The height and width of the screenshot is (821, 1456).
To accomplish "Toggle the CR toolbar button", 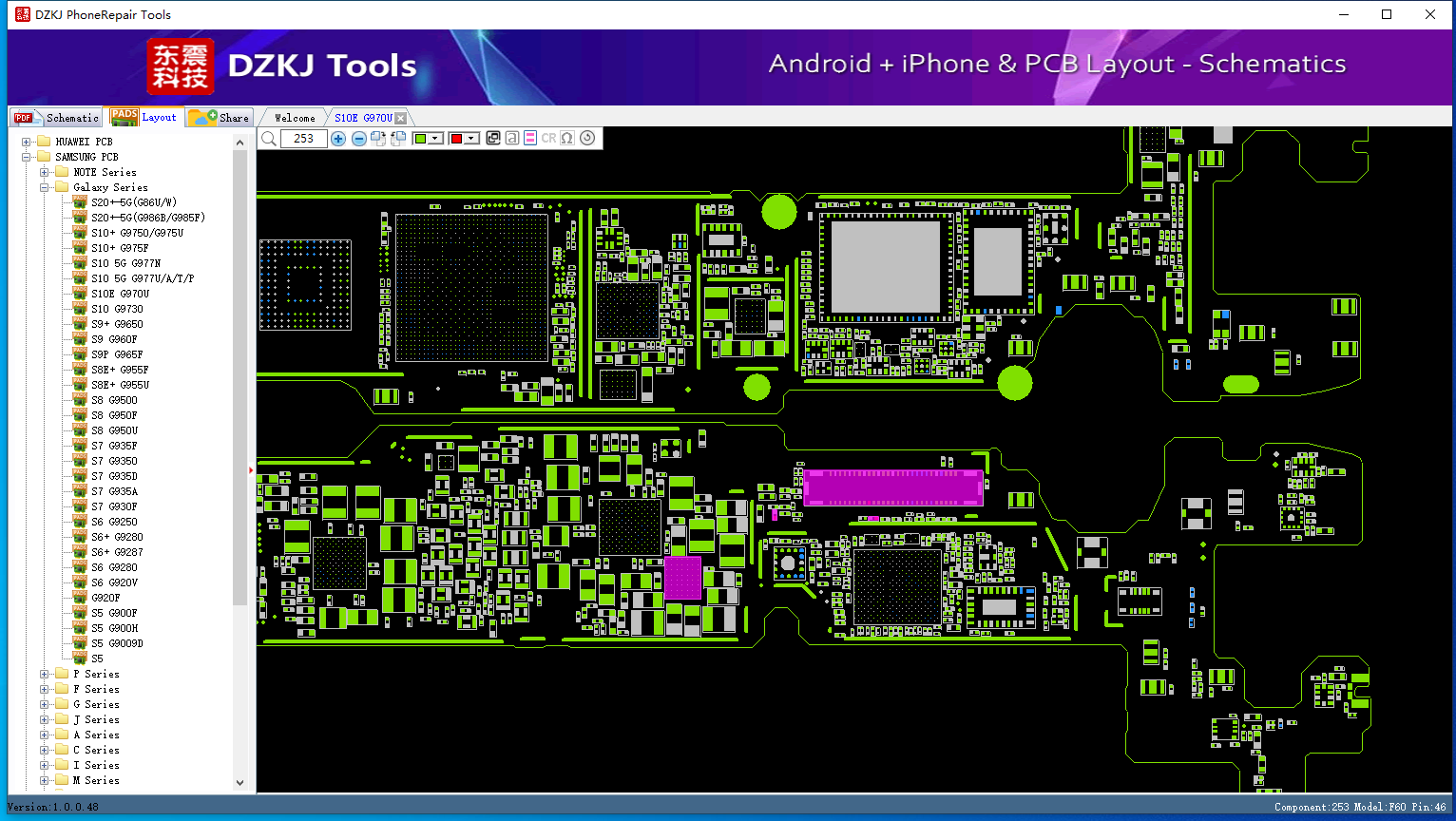I will tap(548, 139).
